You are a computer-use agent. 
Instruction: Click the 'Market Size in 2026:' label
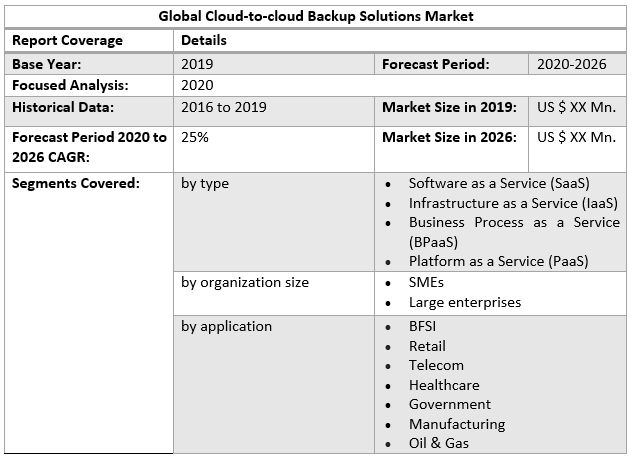(449, 137)
